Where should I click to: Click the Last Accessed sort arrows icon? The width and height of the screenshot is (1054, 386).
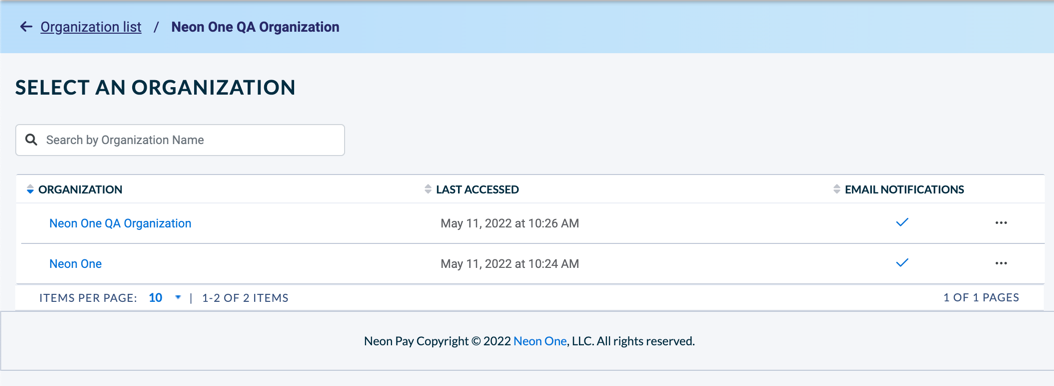pos(428,190)
